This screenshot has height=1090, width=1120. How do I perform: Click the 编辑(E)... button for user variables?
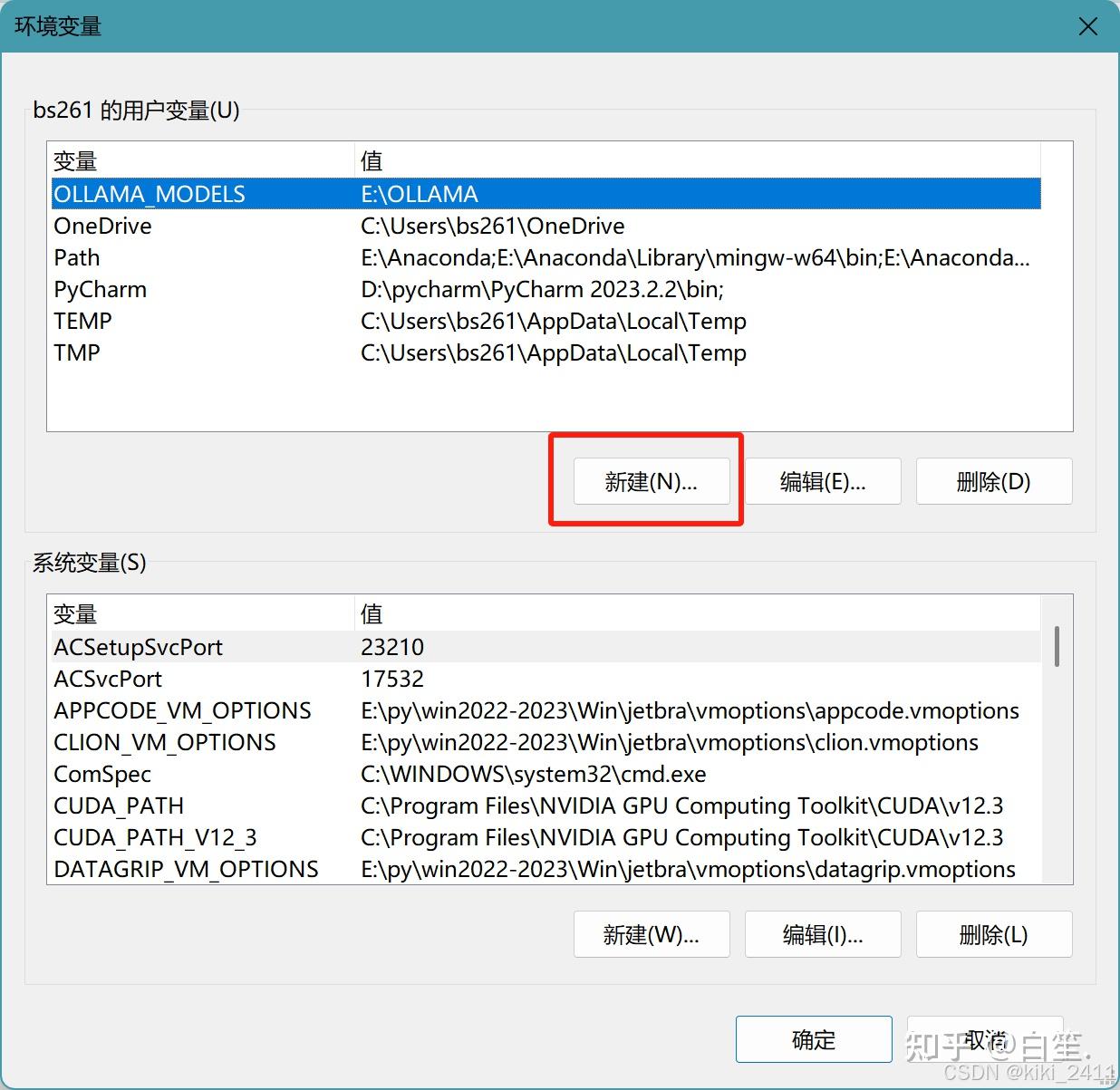click(x=823, y=481)
